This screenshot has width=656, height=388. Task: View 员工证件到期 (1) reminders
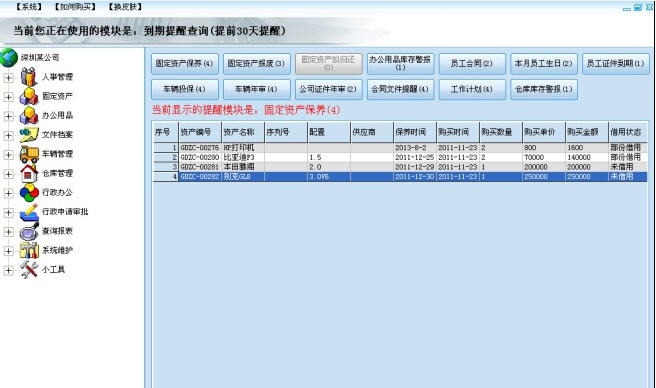pyautogui.click(x=616, y=64)
